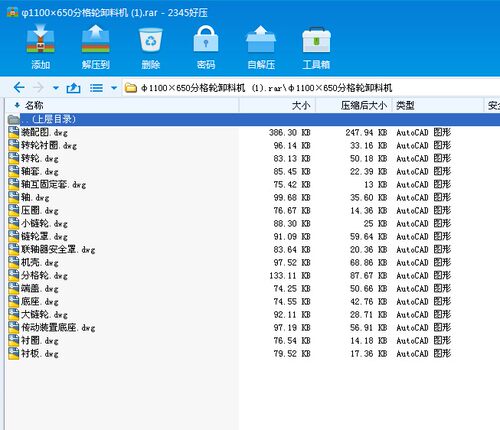The image size is (500, 430).
Task: Sort by the 名称 column header
Action: click(34, 106)
